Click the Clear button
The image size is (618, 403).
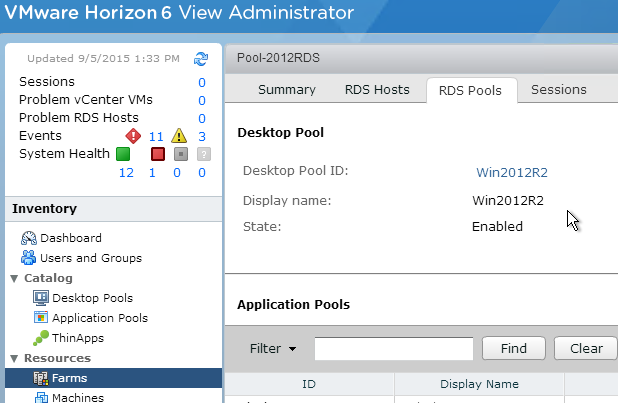click(x=586, y=349)
